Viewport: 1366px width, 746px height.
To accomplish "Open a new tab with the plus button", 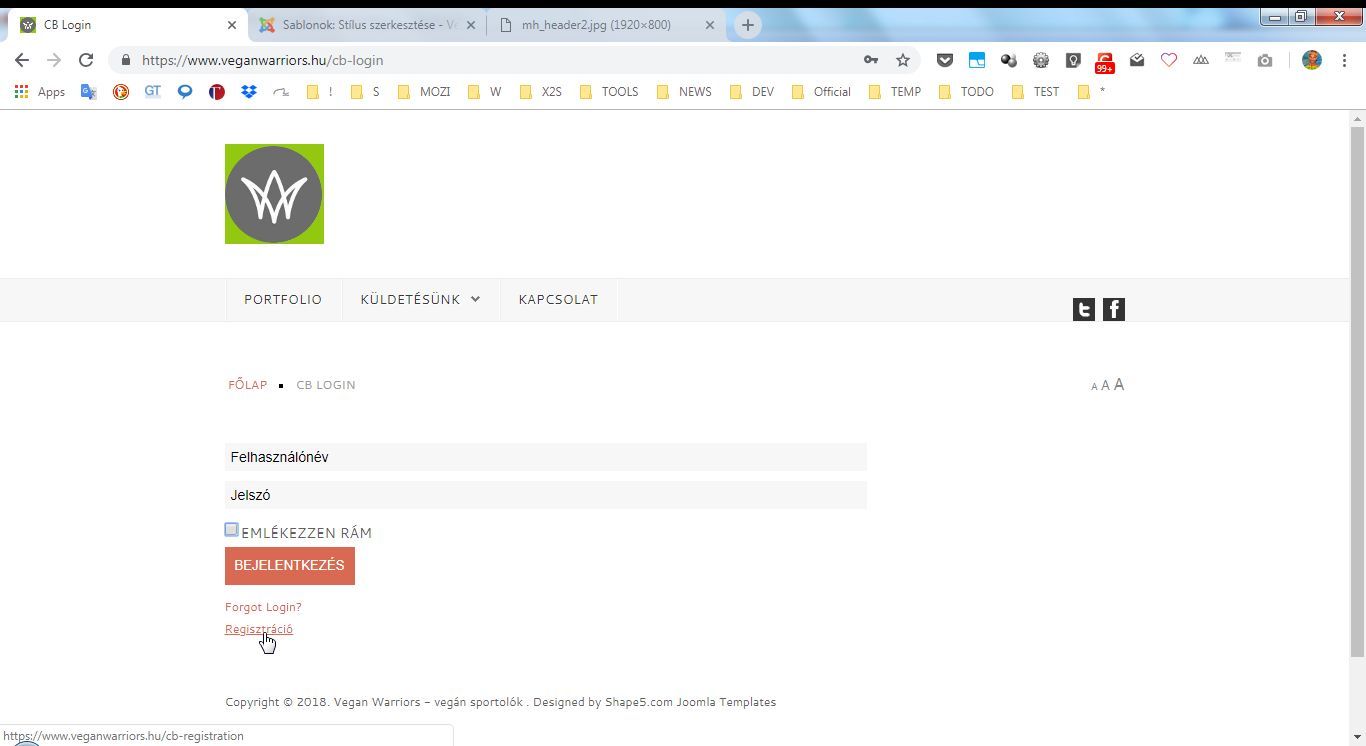I will [747, 25].
